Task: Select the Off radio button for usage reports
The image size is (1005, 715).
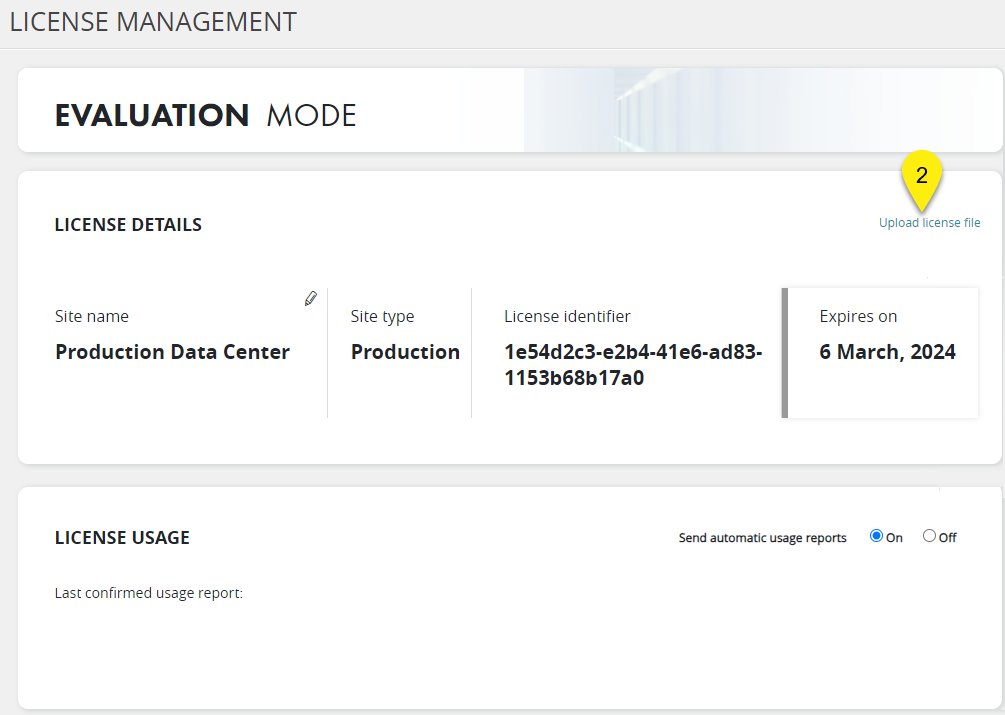Action: click(x=929, y=536)
